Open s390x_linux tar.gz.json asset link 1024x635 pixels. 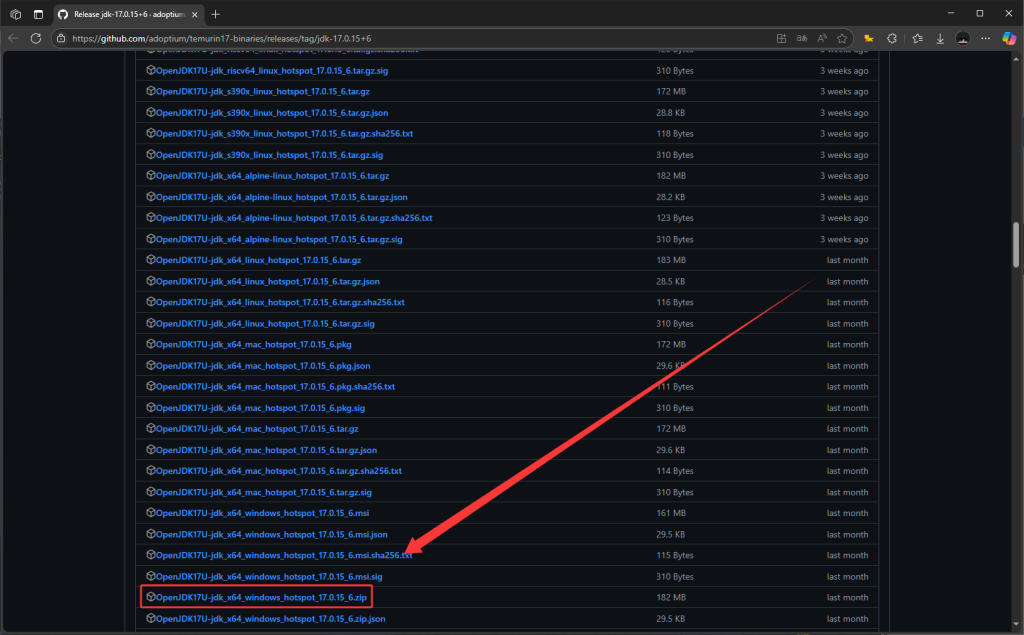[272, 112]
